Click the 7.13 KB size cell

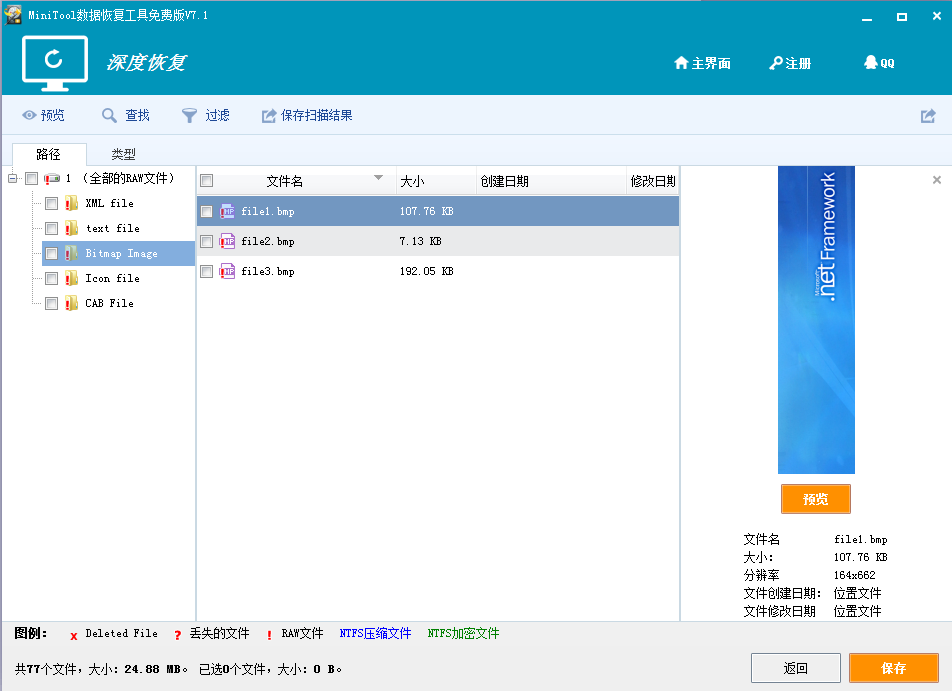[420, 241]
